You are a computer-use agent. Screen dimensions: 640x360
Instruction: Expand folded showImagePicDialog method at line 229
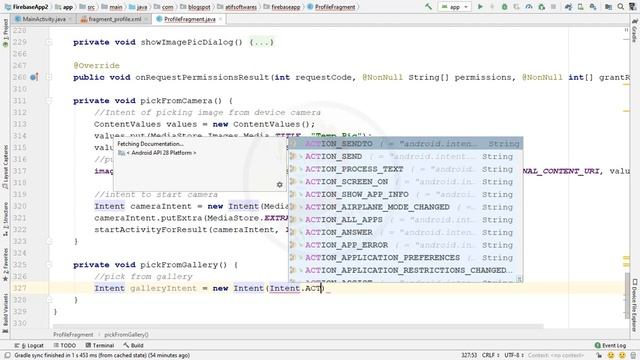(x=49, y=42)
